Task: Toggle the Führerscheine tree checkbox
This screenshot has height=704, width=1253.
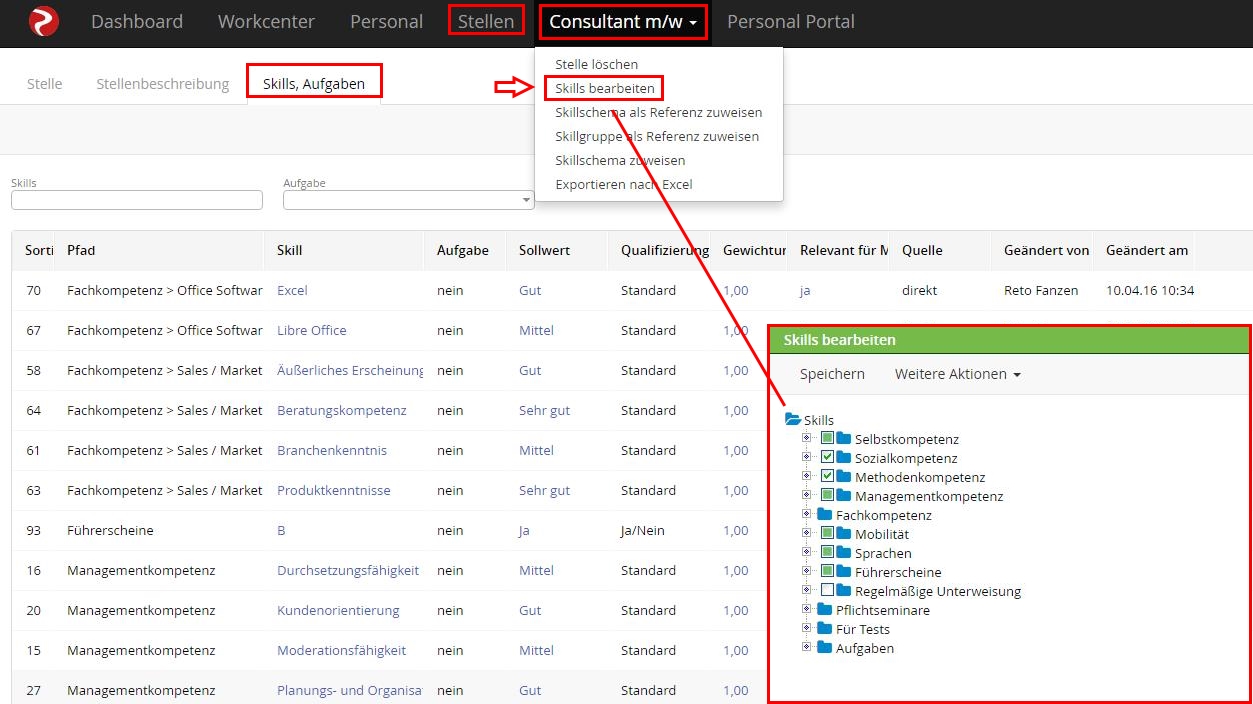Action: click(x=827, y=572)
